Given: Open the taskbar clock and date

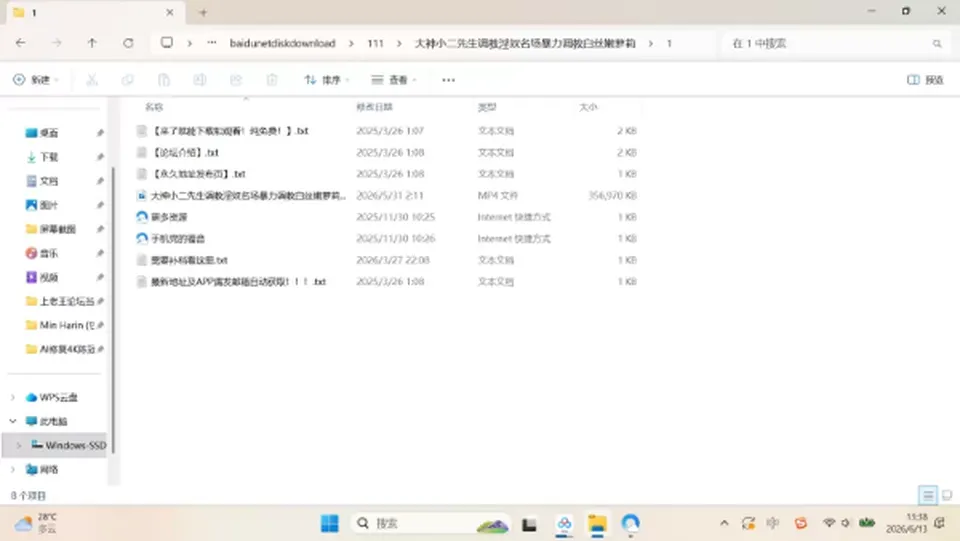Looking at the screenshot, I should coord(907,523).
